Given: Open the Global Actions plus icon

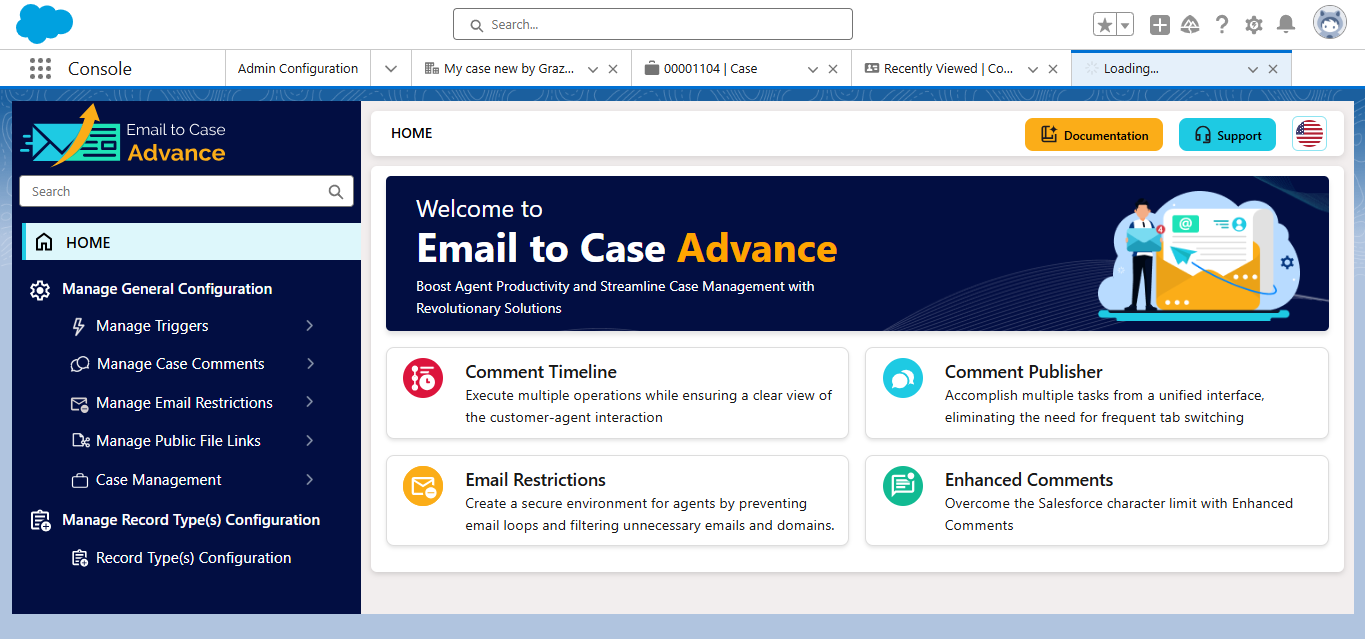Looking at the screenshot, I should pos(1159,25).
